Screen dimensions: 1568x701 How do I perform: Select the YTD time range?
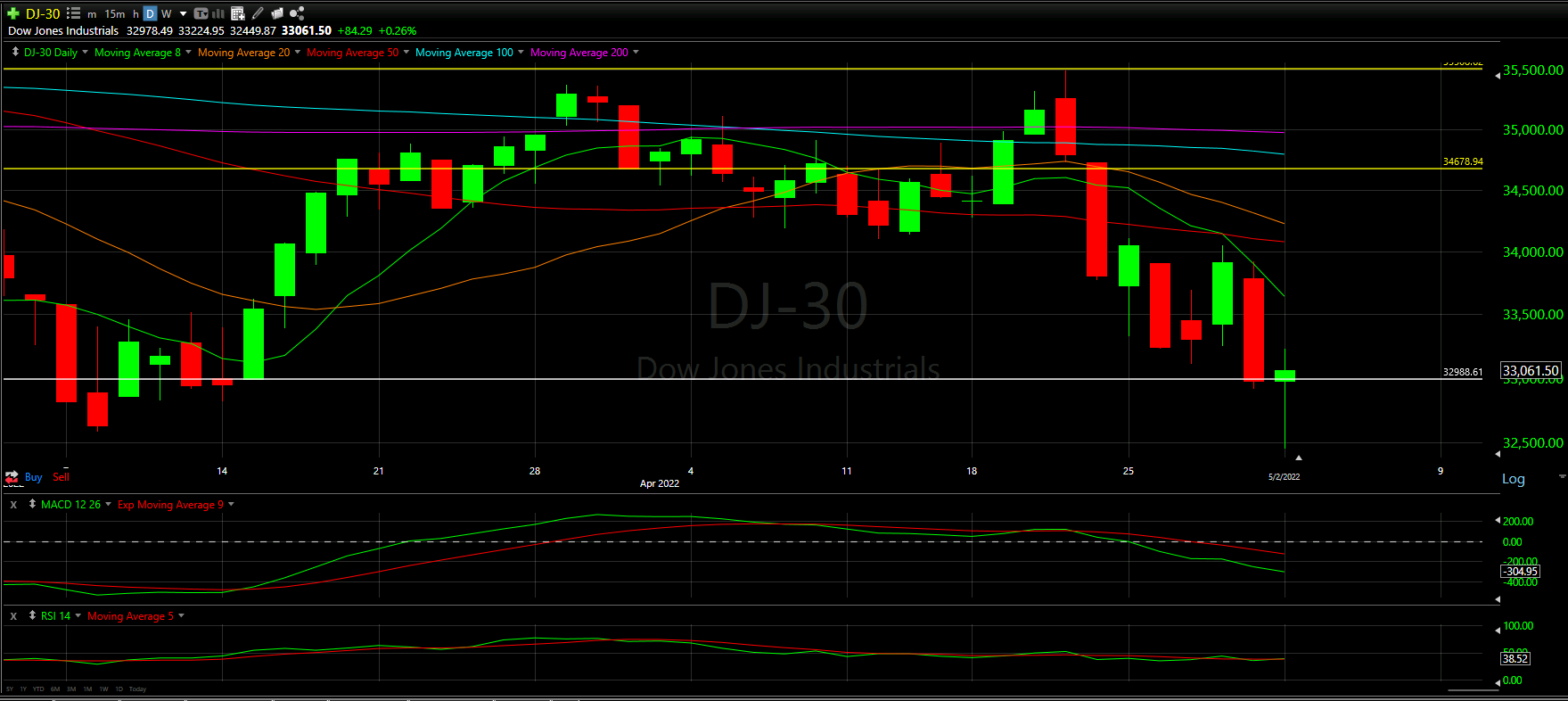tap(38, 689)
